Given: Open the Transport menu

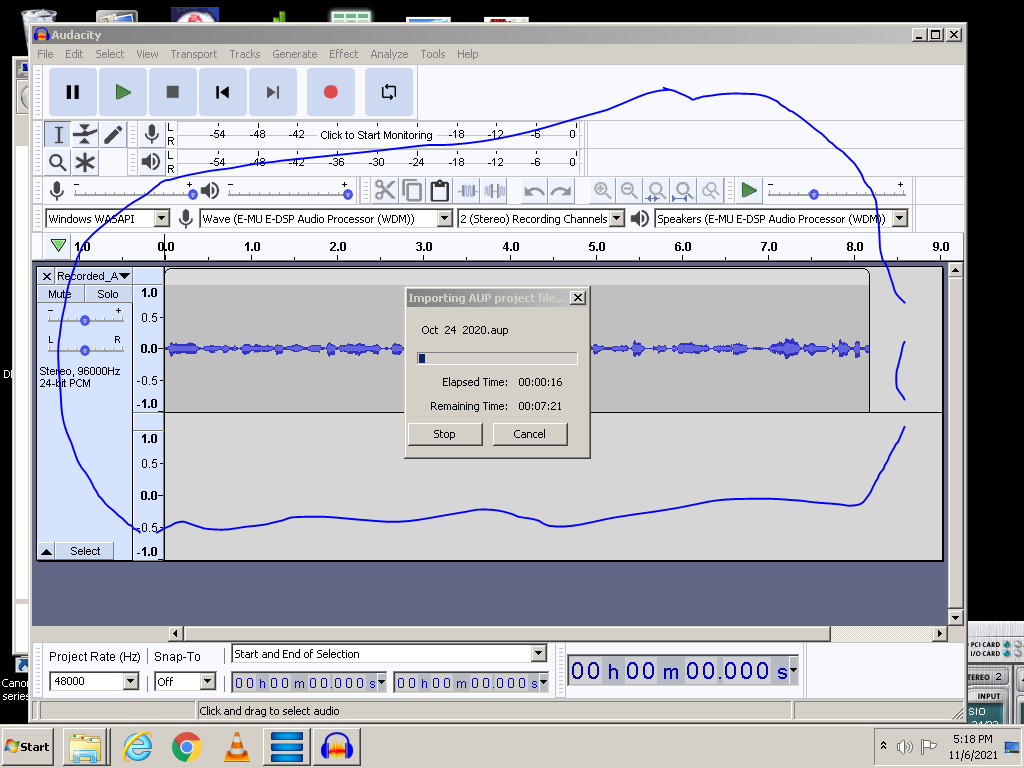Looking at the screenshot, I should click(x=193, y=54).
